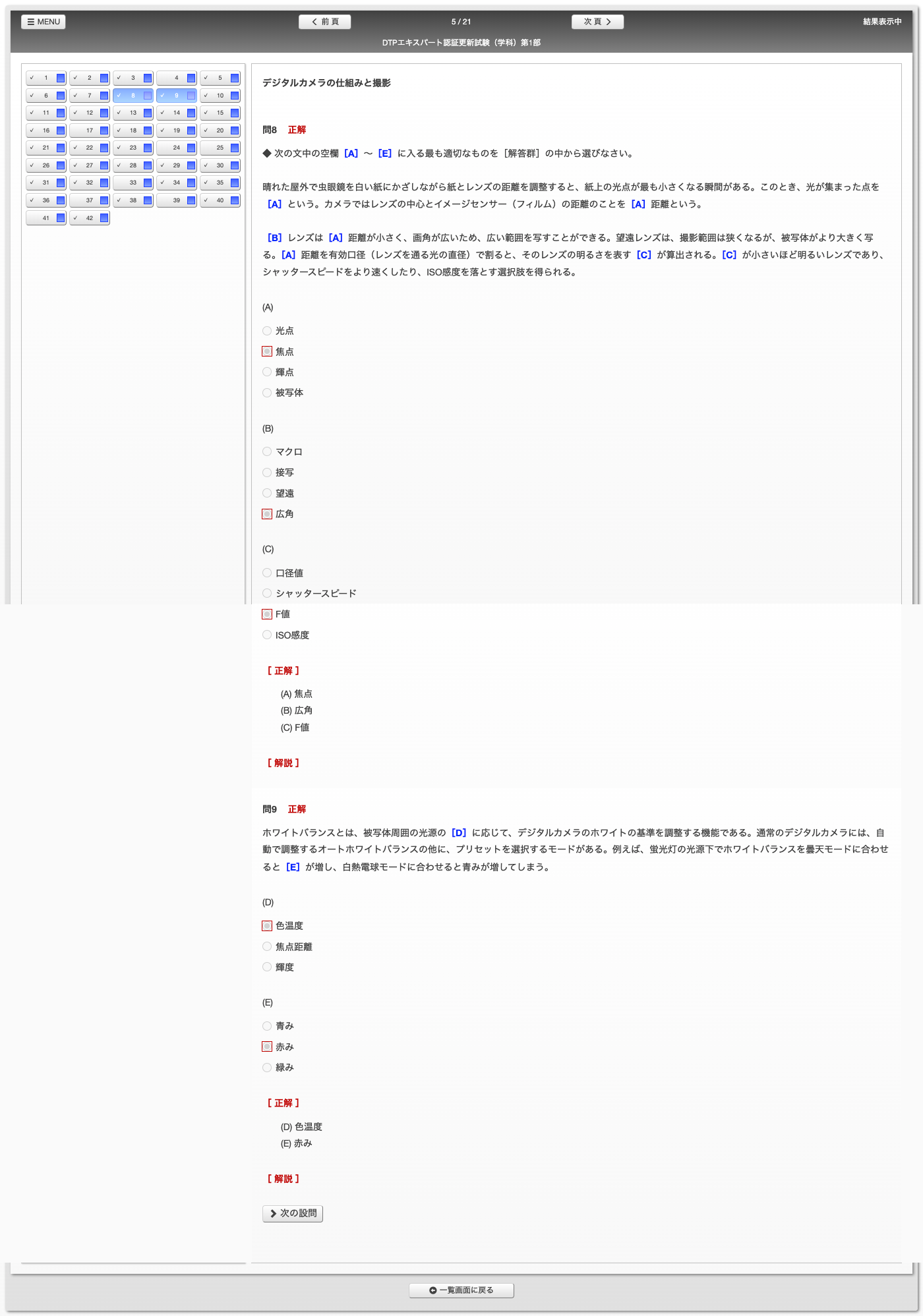
Task: Click the blue square icon for question 42
Action: [x=104, y=218]
